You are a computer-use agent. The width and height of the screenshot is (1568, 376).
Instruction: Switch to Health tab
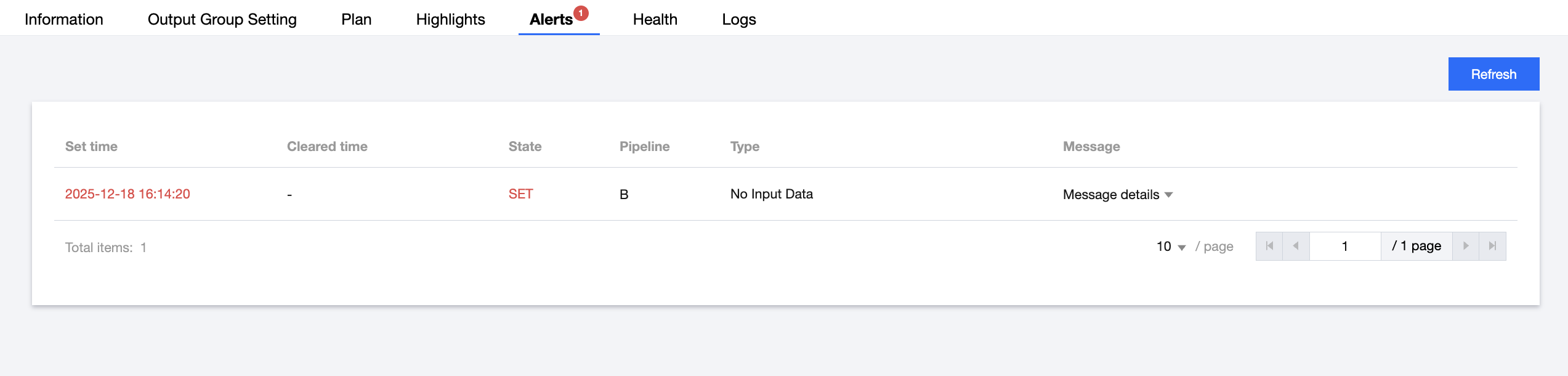click(655, 20)
